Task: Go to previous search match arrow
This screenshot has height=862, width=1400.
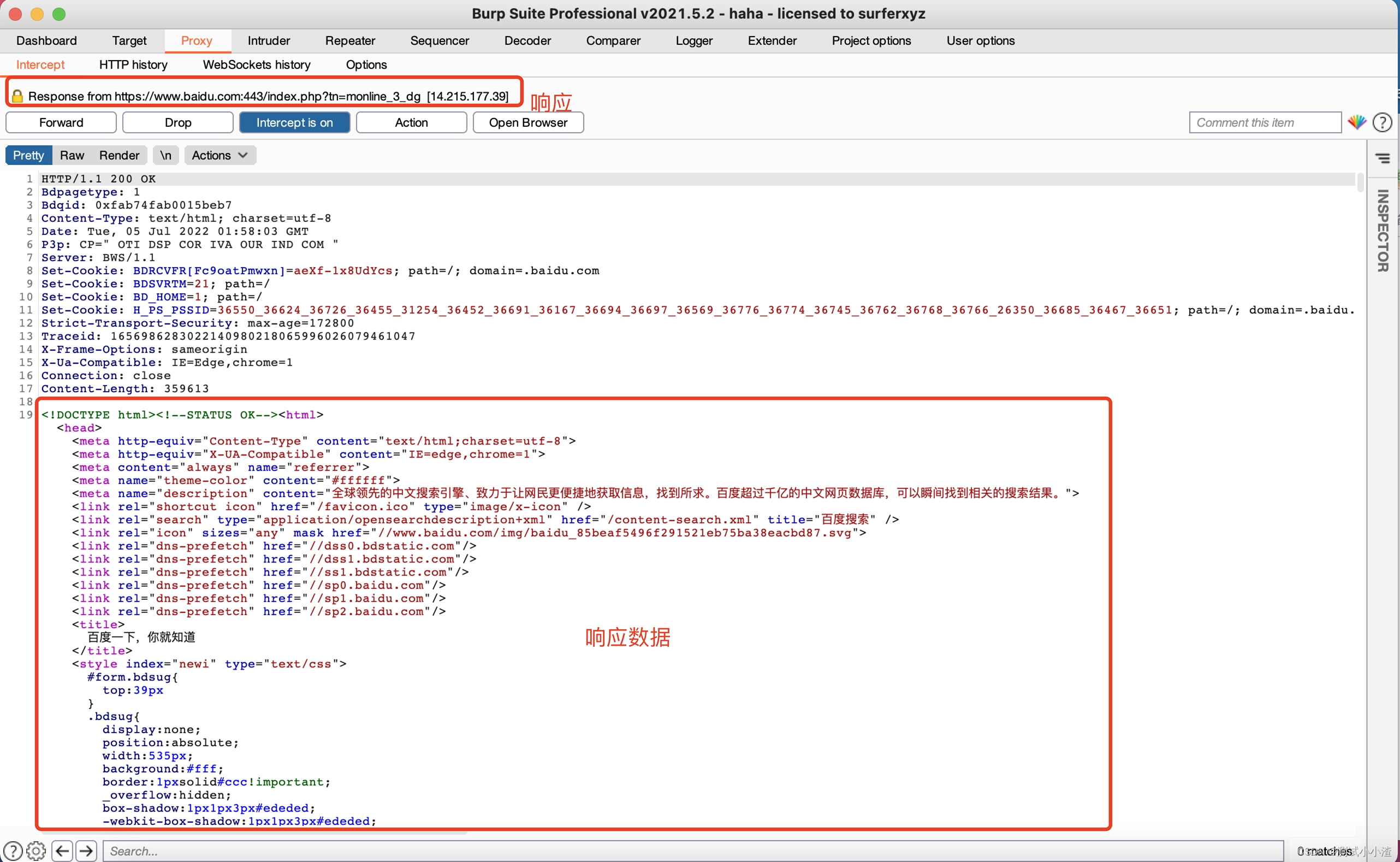Action: point(62,851)
